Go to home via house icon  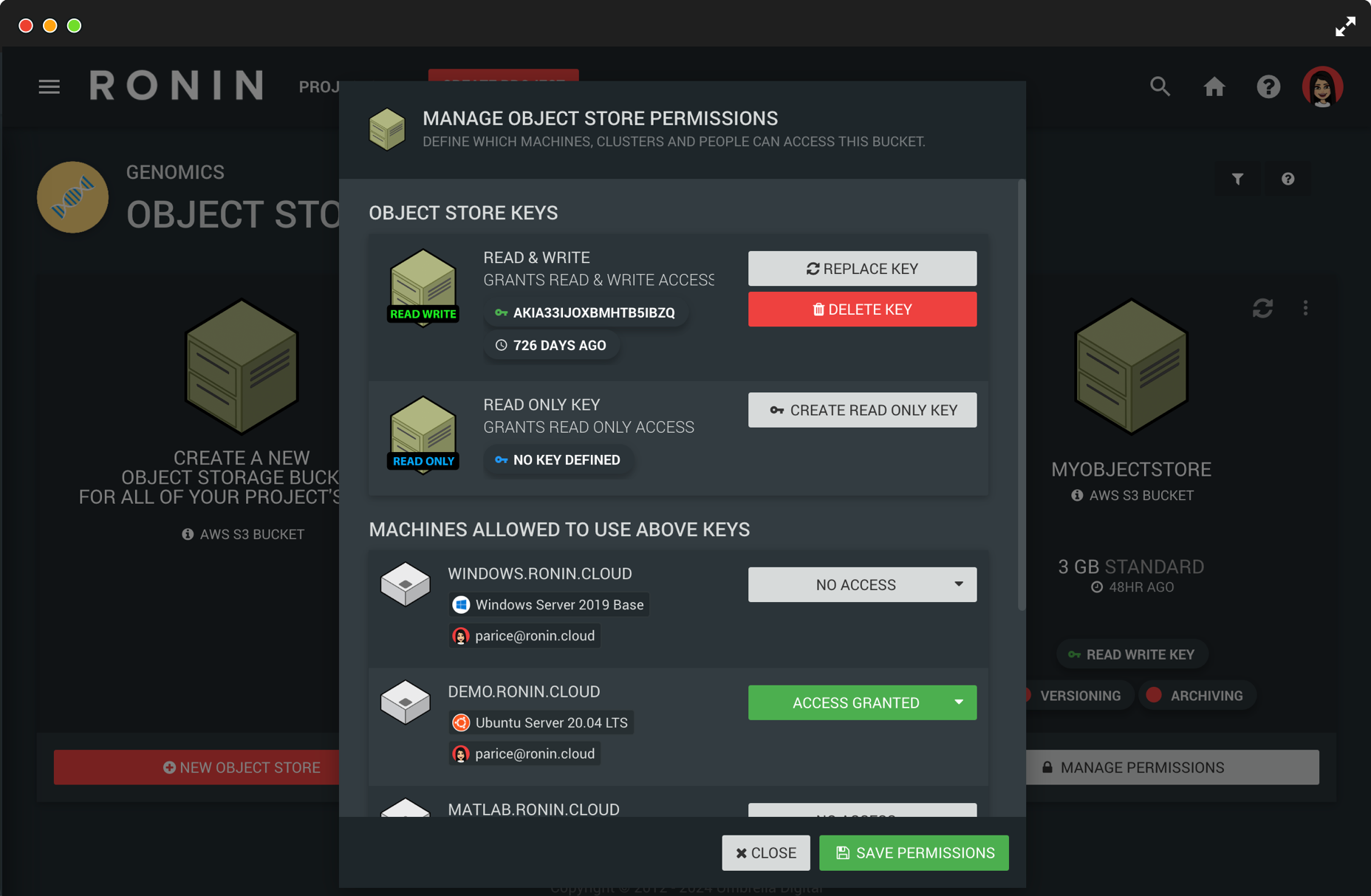pyautogui.click(x=1214, y=87)
